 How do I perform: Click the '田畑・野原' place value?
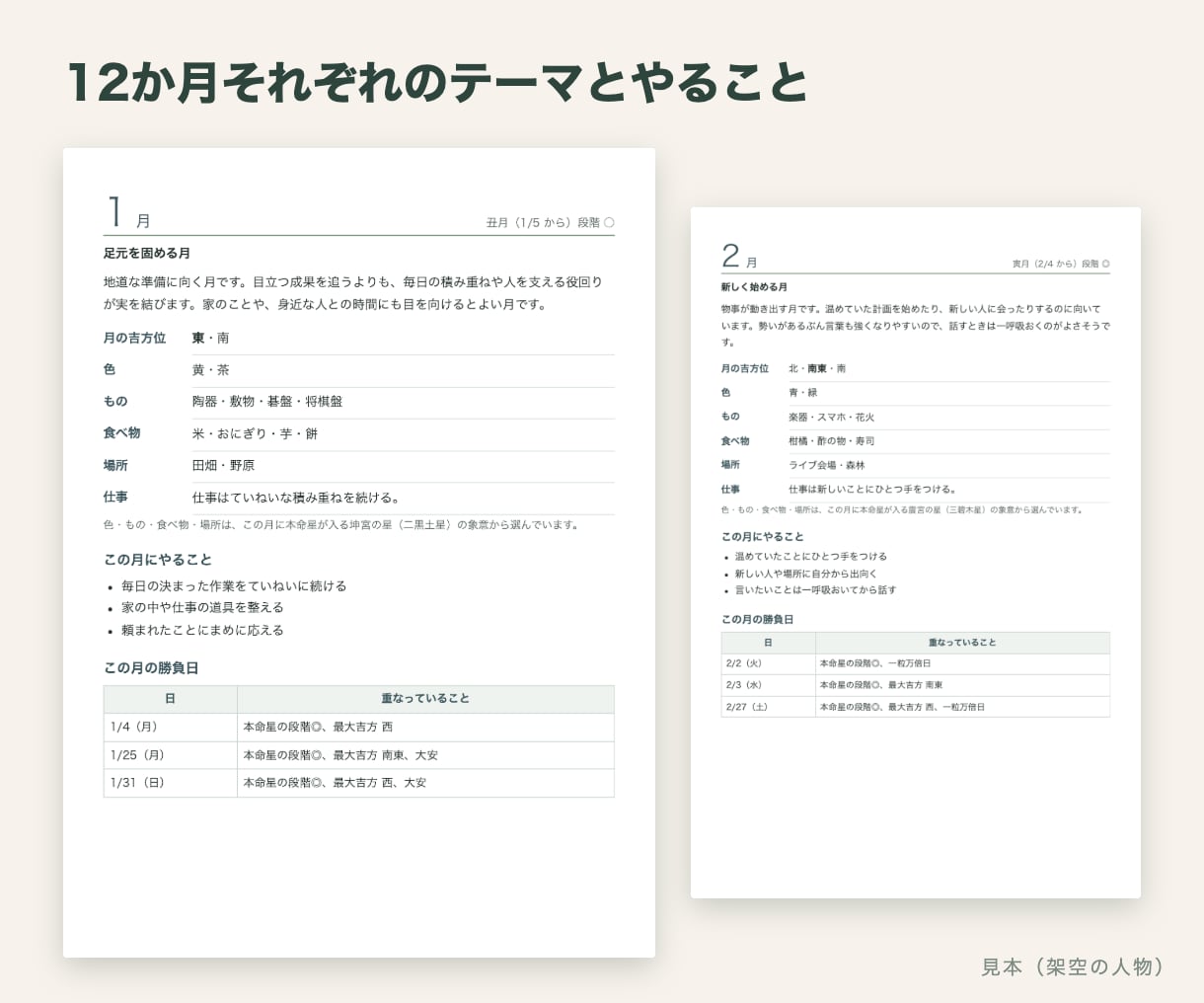pos(223,465)
